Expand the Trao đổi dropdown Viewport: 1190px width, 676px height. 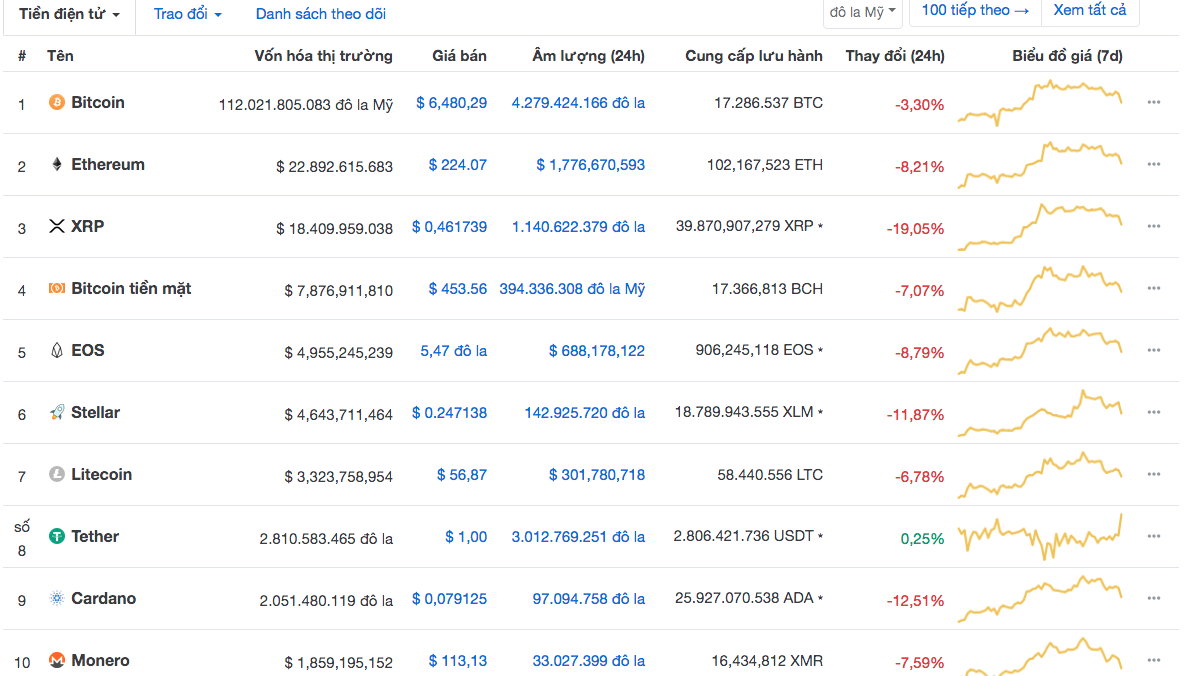(x=187, y=14)
